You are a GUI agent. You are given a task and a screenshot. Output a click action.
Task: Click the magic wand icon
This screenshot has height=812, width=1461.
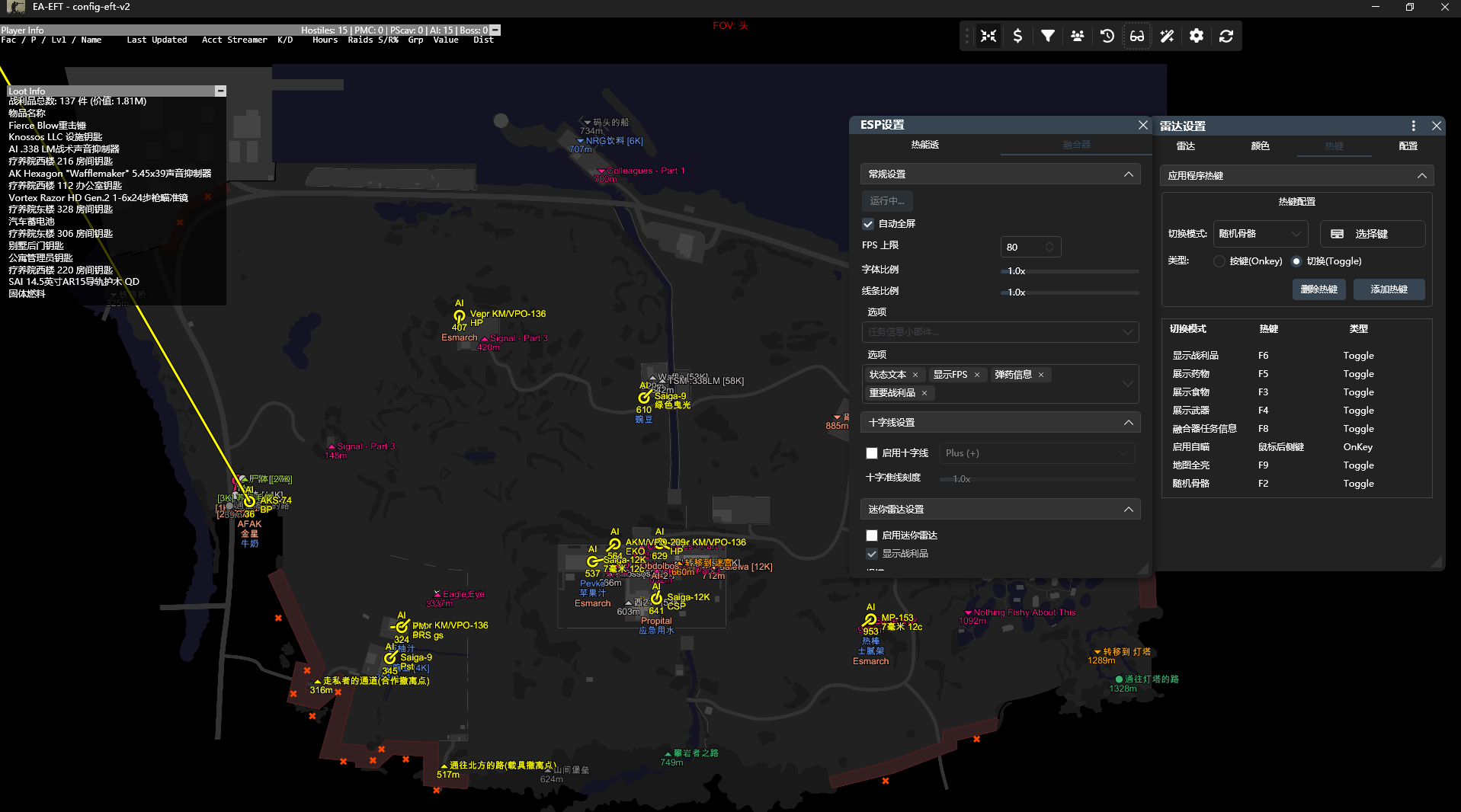(x=1167, y=36)
